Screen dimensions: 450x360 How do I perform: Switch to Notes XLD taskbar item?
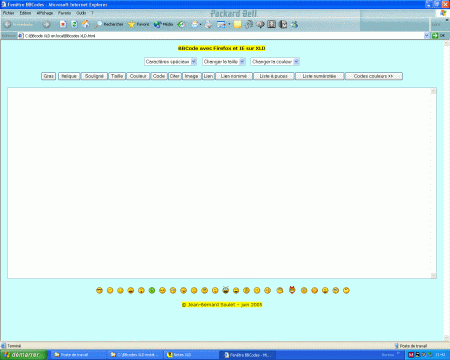point(191,355)
